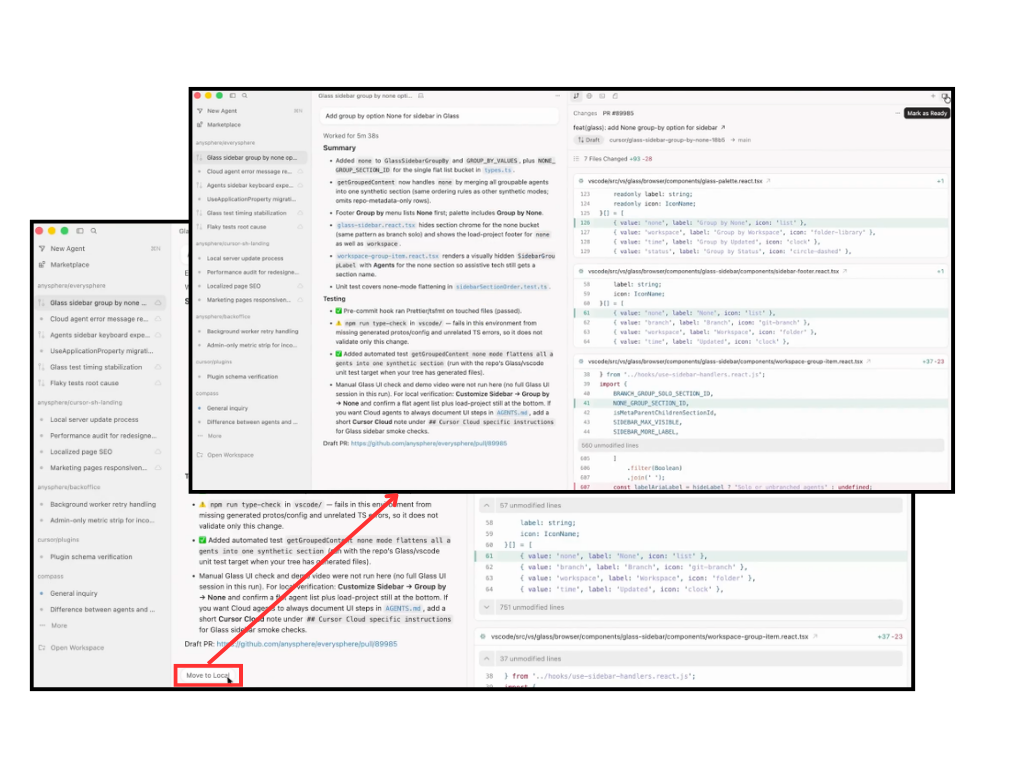Open external link arrow next to feat(glass) PR title
This screenshot has width=1024, height=768.
pos(724,128)
